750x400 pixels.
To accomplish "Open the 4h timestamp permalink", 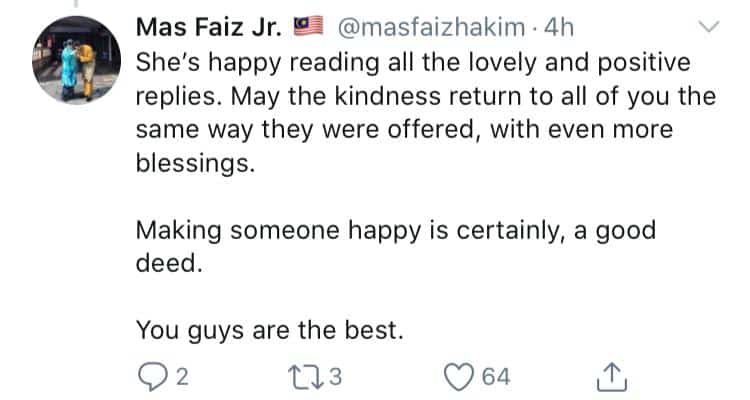I will (x=559, y=27).
